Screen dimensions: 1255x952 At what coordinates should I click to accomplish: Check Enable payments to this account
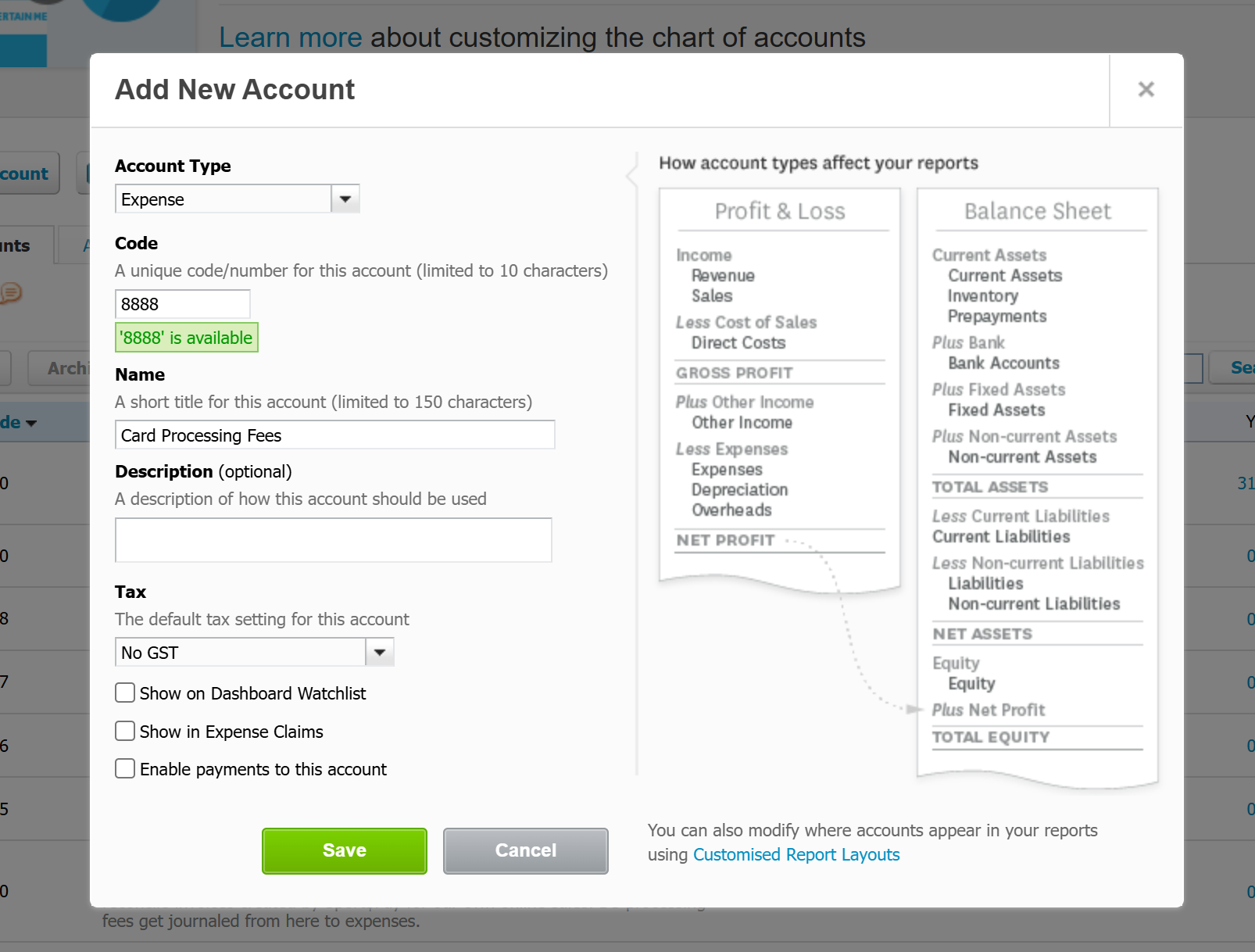125,769
